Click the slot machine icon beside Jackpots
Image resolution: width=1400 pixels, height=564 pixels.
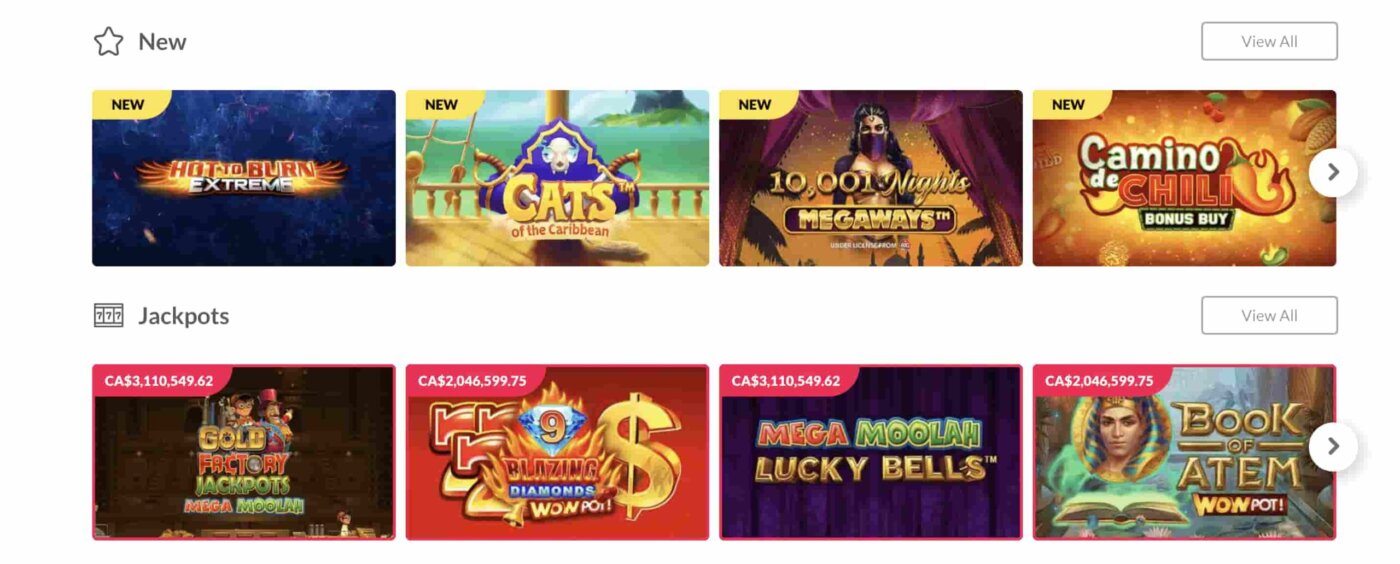108,316
